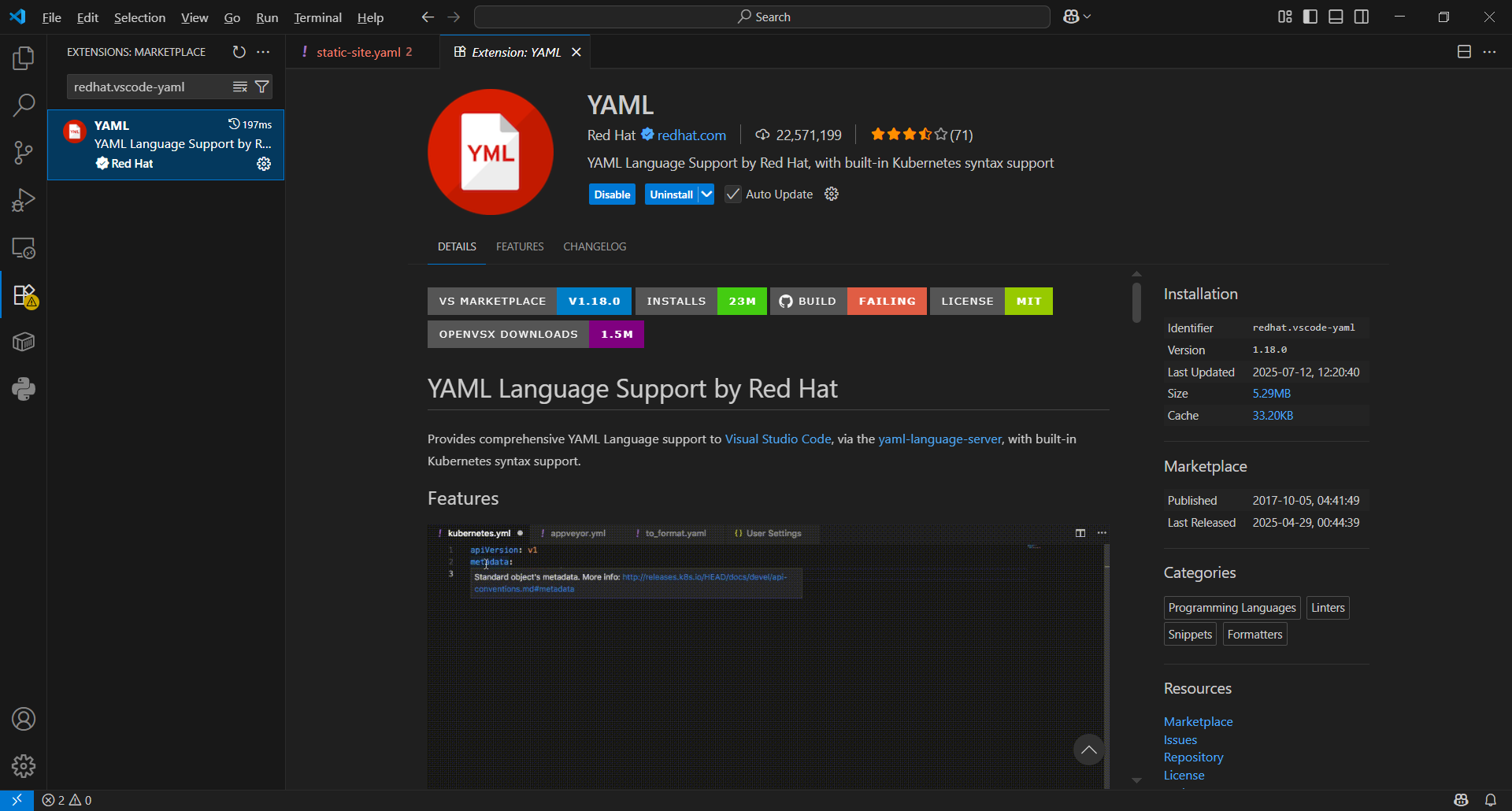Open the Python view in activity bar

pos(24,389)
